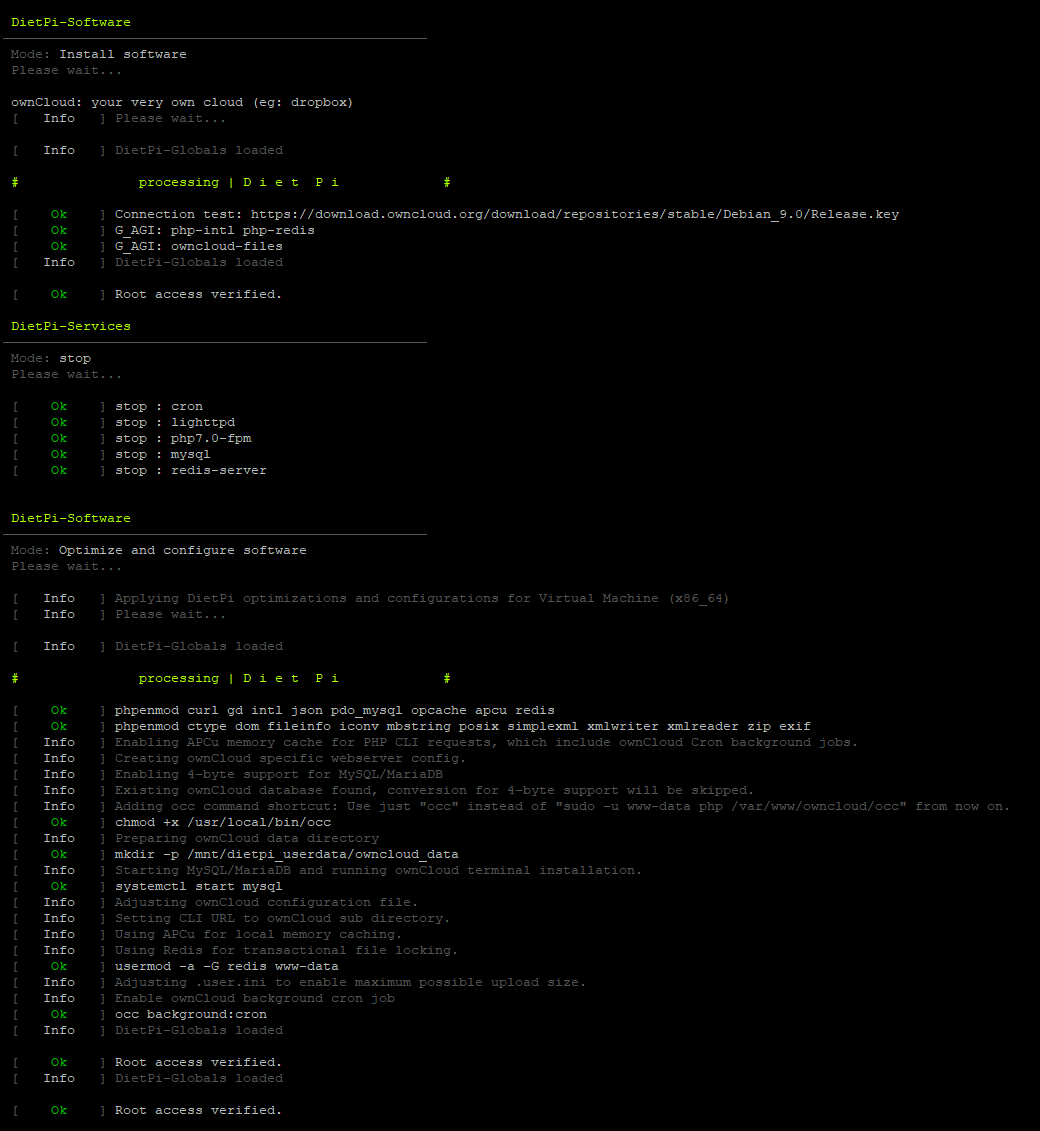Click 'phpenmod ctype dom fileinfo' line
This screenshot has height=1131, width=1040.
[x=463, y=726]
